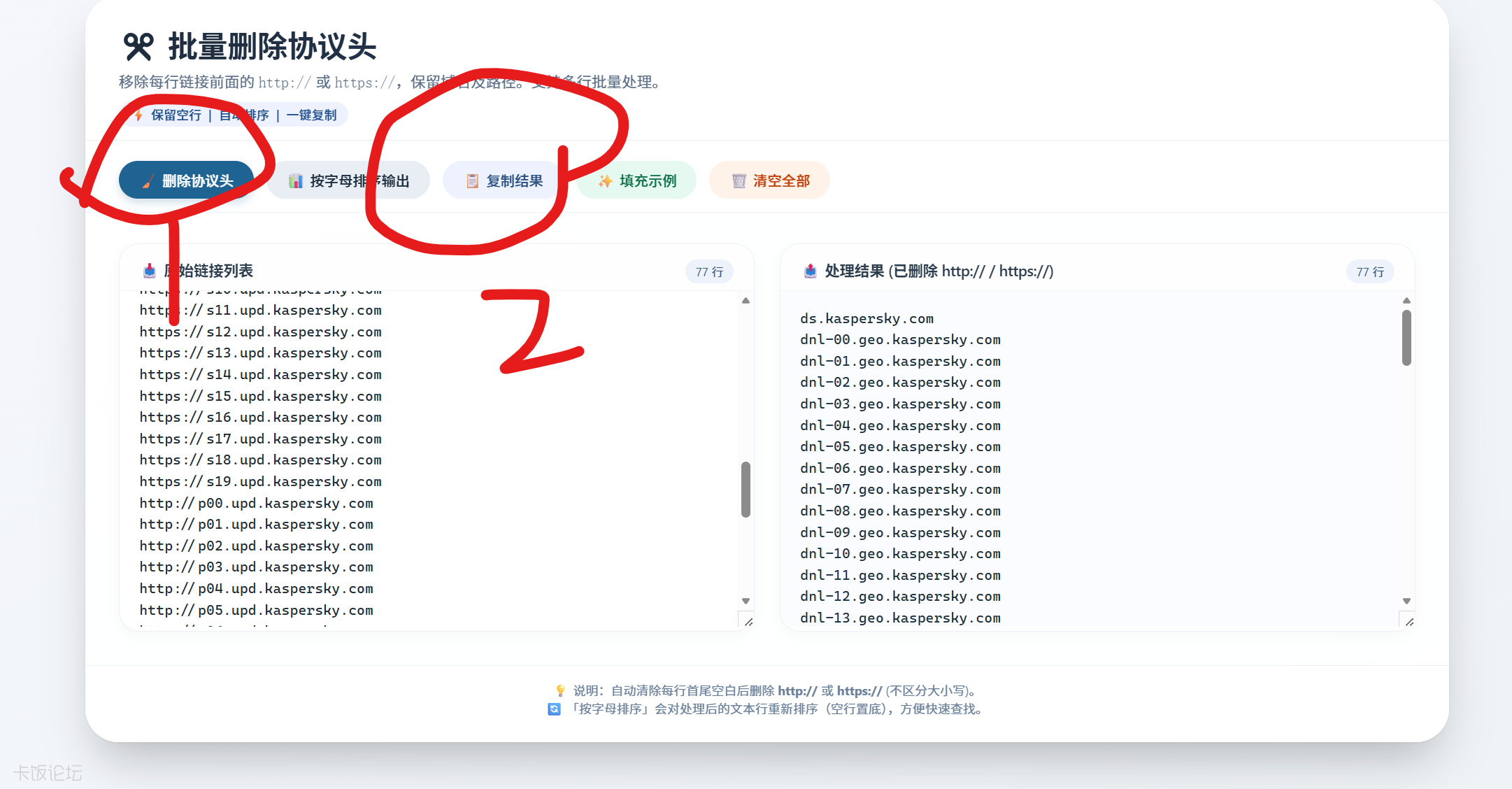The height and width of the screenshot is (789, 1512).
Task: Click scroll down arrow in result panel
Action: (x=1406, y=601)
